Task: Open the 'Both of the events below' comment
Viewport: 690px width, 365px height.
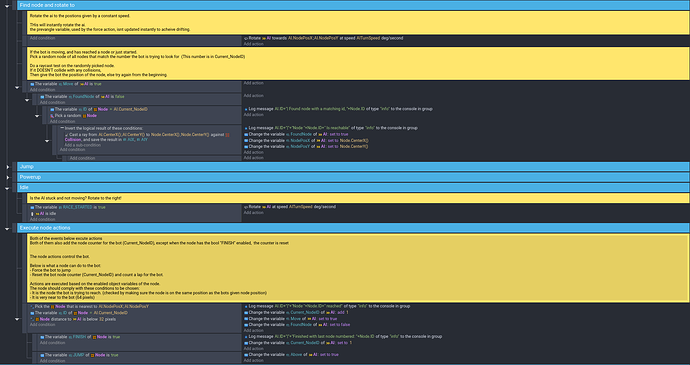Action: pyautogui.click(x=358, y=268)
